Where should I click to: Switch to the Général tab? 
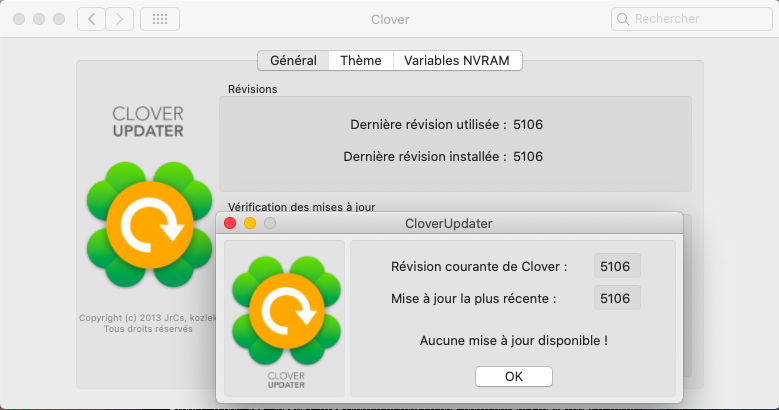293,61
